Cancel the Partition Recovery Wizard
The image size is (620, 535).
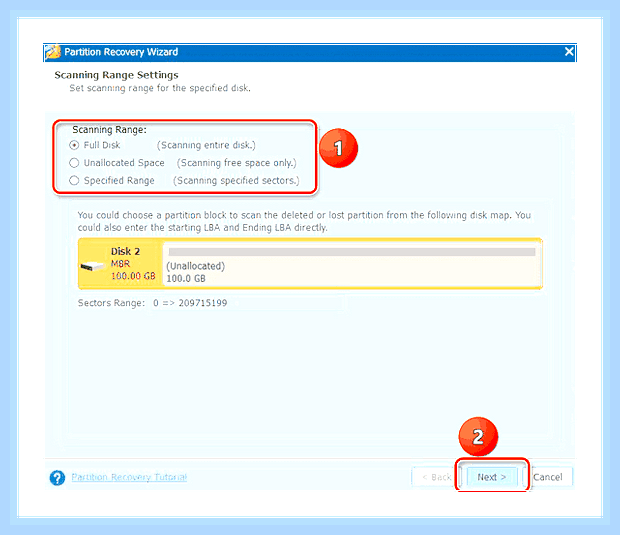click(x=548, y=477)
